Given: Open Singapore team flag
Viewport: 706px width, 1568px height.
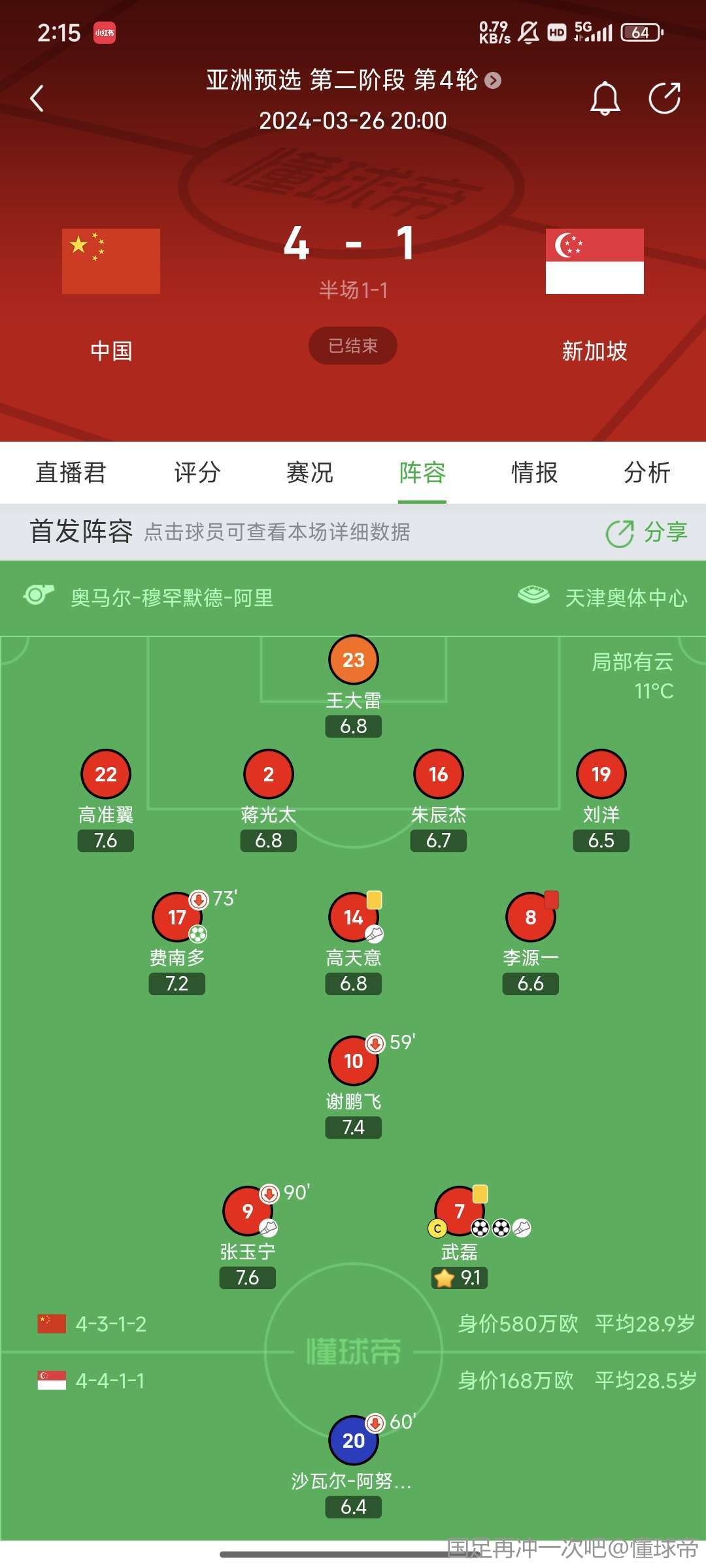Looking at the screenshot, I should 595,261.
